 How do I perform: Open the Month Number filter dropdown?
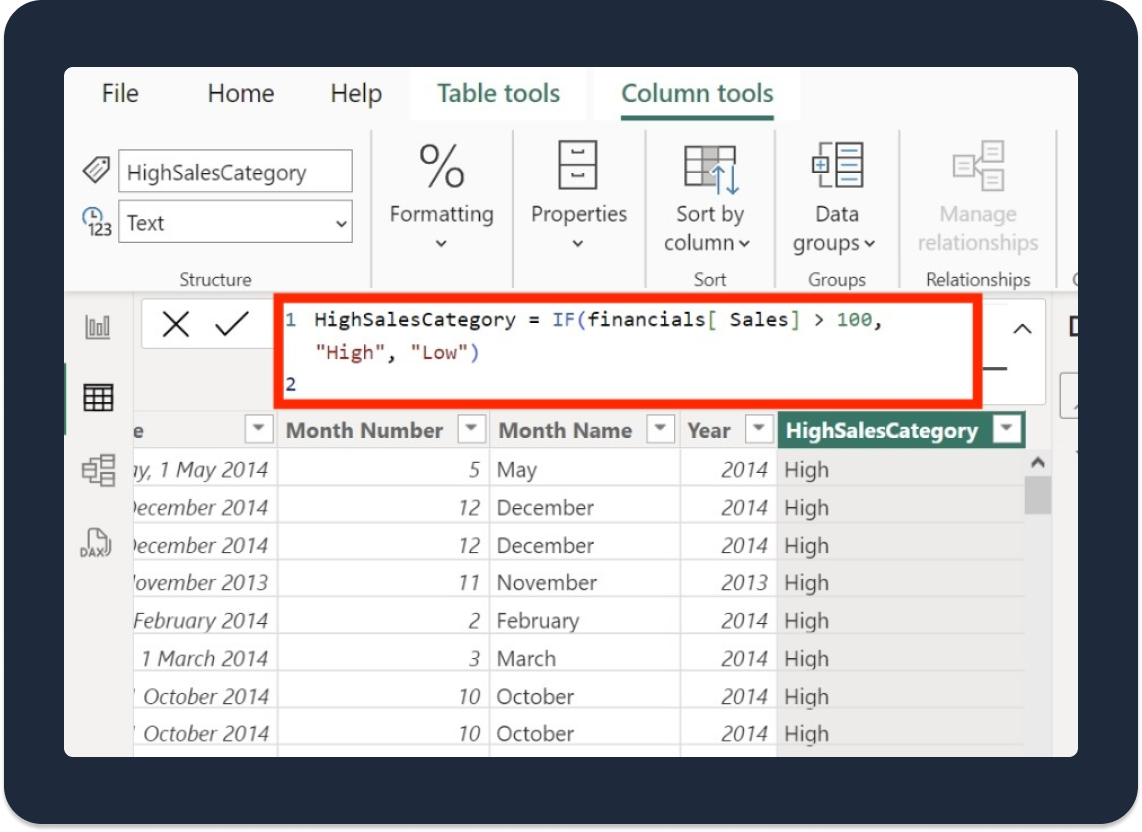coord(470,429)
